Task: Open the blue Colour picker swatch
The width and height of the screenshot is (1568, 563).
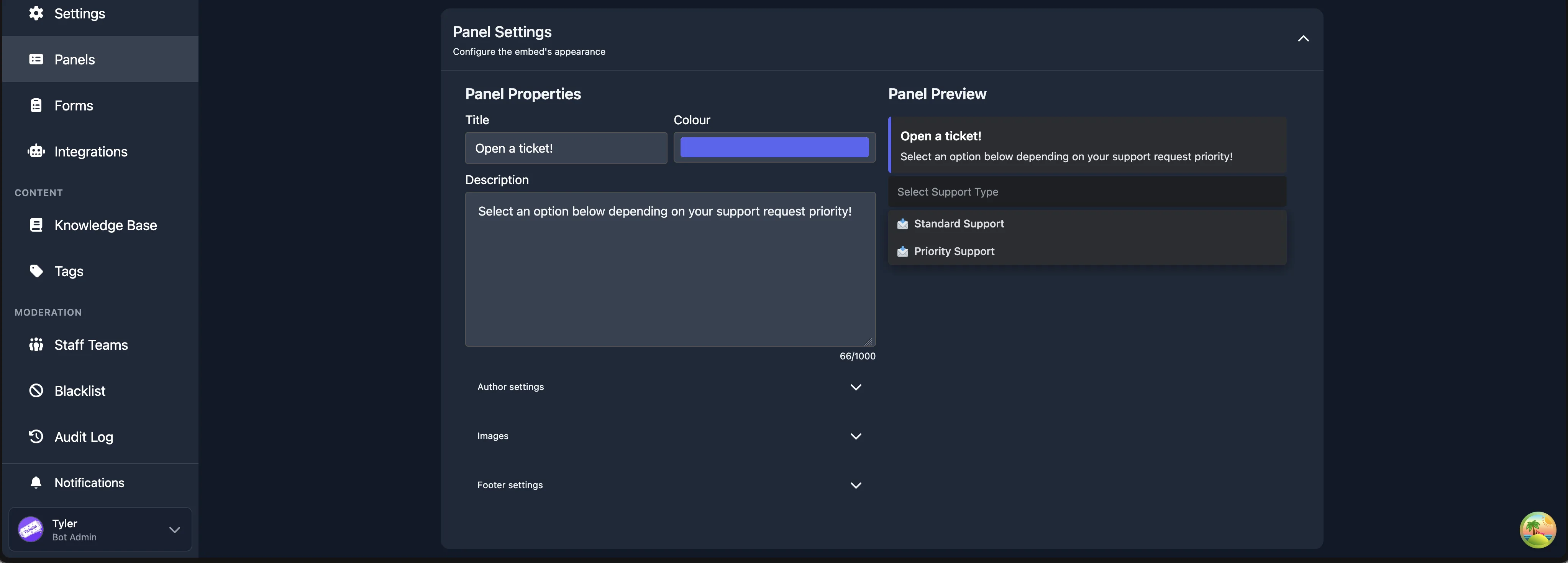Action: 774,147
